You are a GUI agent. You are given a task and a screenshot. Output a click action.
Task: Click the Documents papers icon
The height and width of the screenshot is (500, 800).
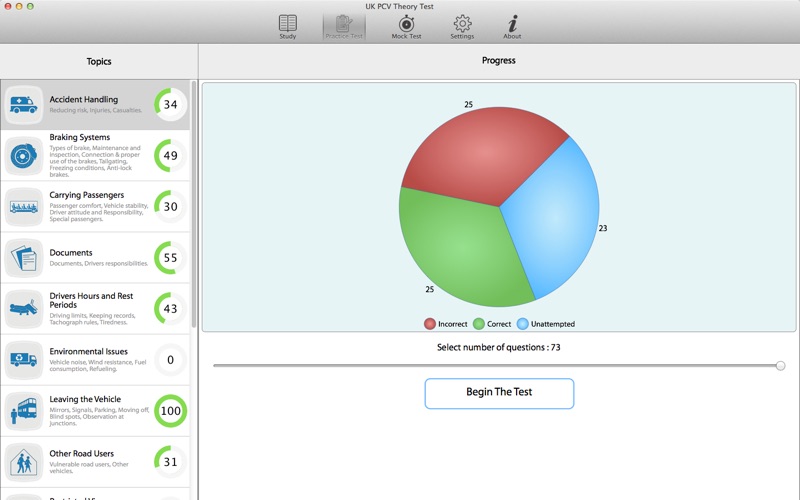23,258
